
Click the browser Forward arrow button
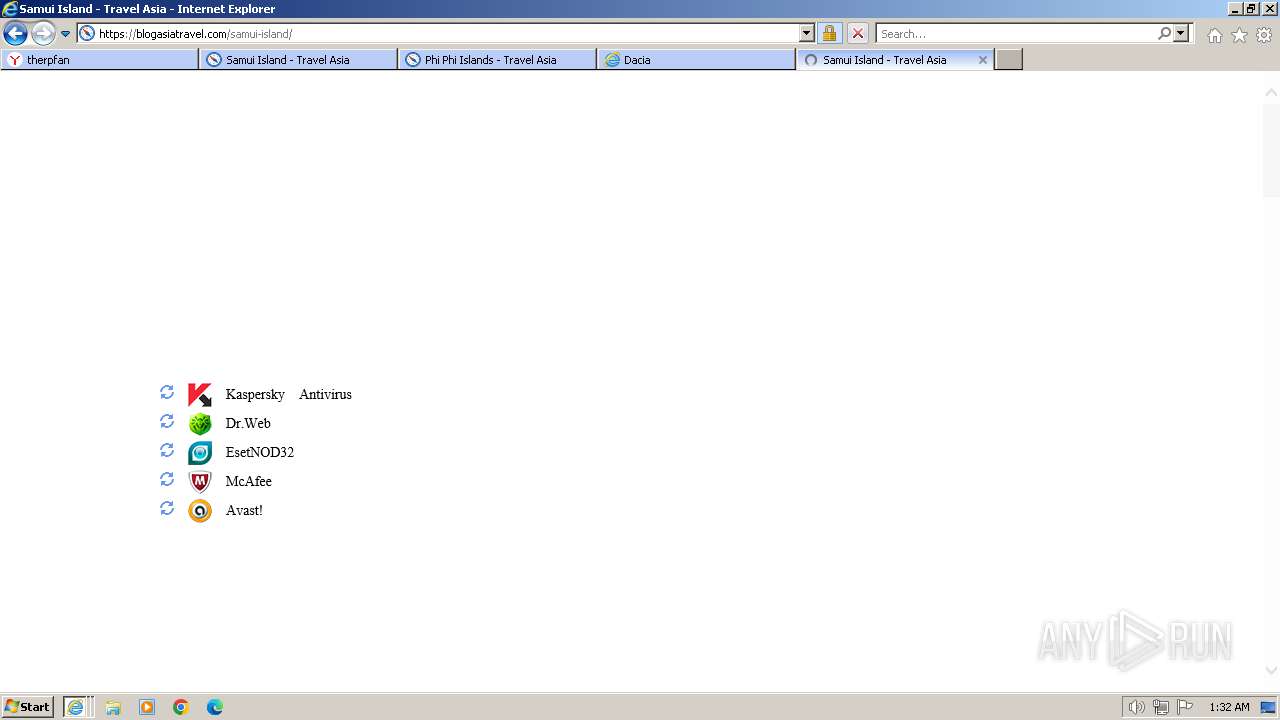click(43, 33)
